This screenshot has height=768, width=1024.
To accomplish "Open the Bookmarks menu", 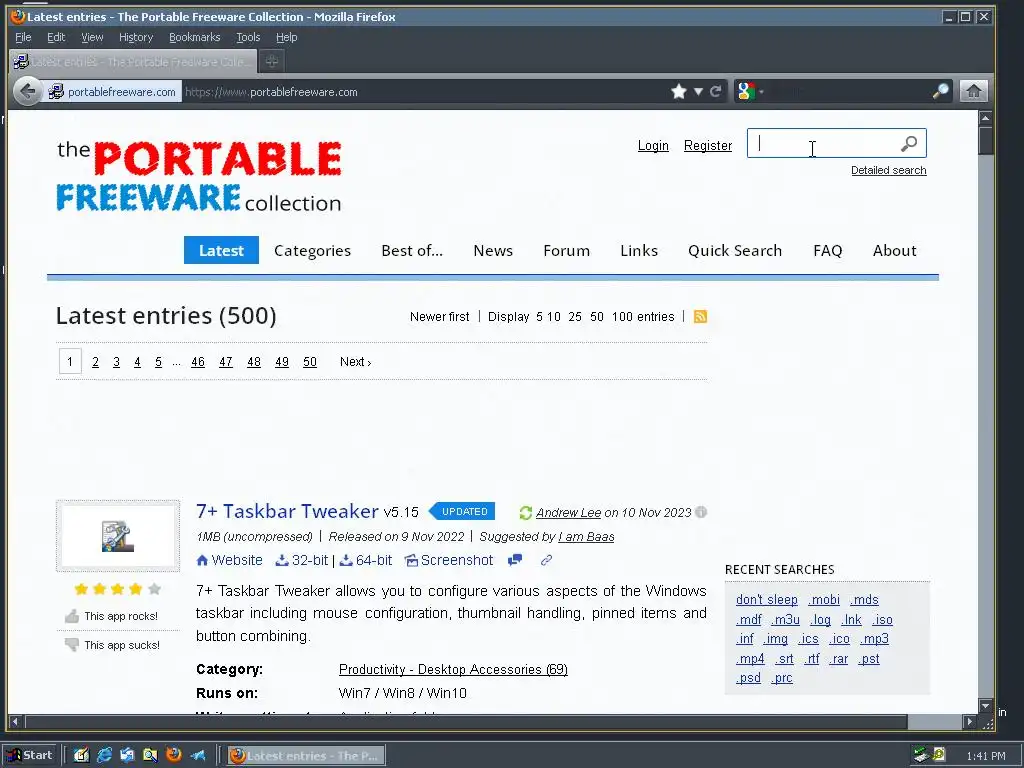I will click(195, 37).
